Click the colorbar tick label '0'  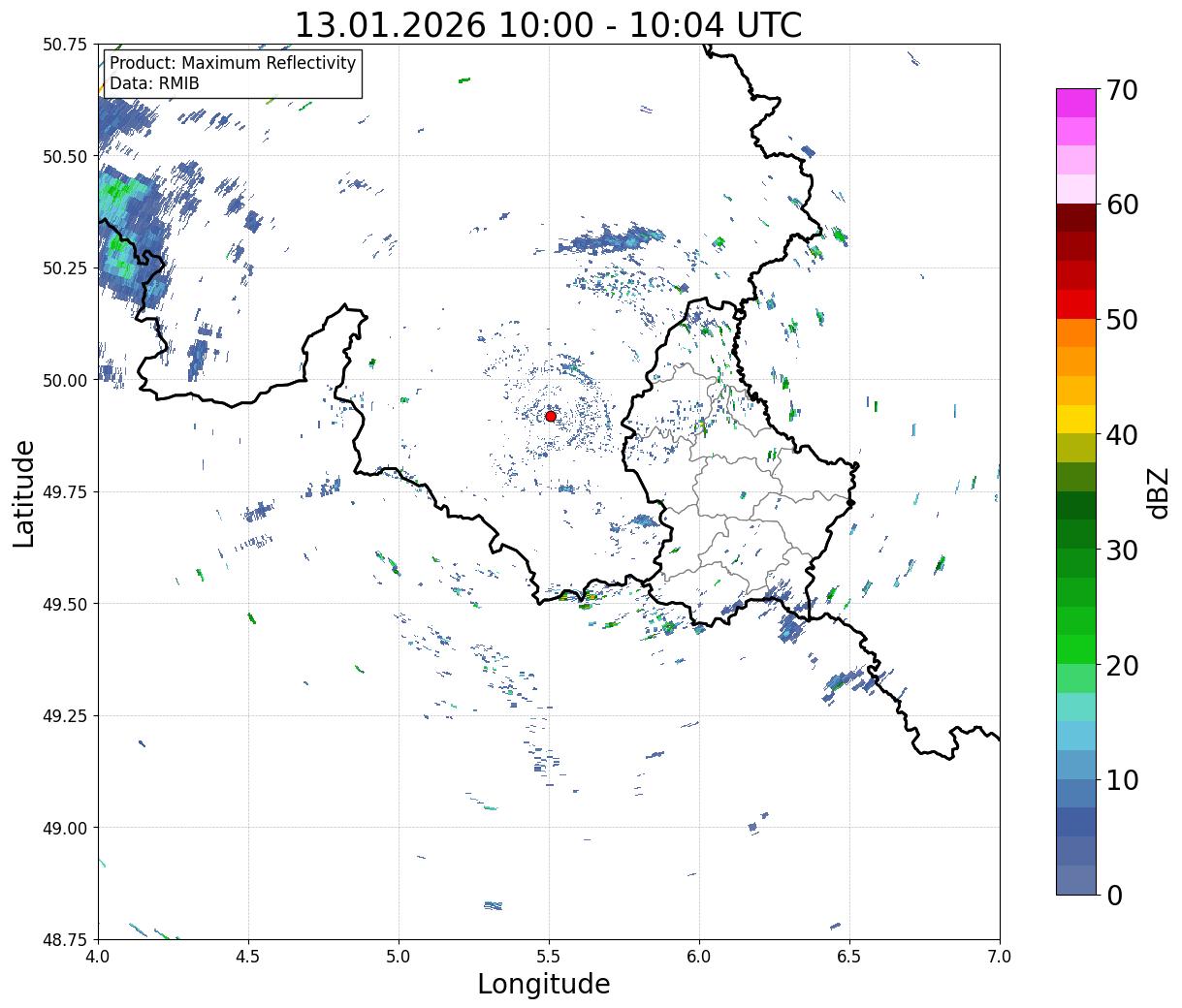click(x=1113, y=895)
